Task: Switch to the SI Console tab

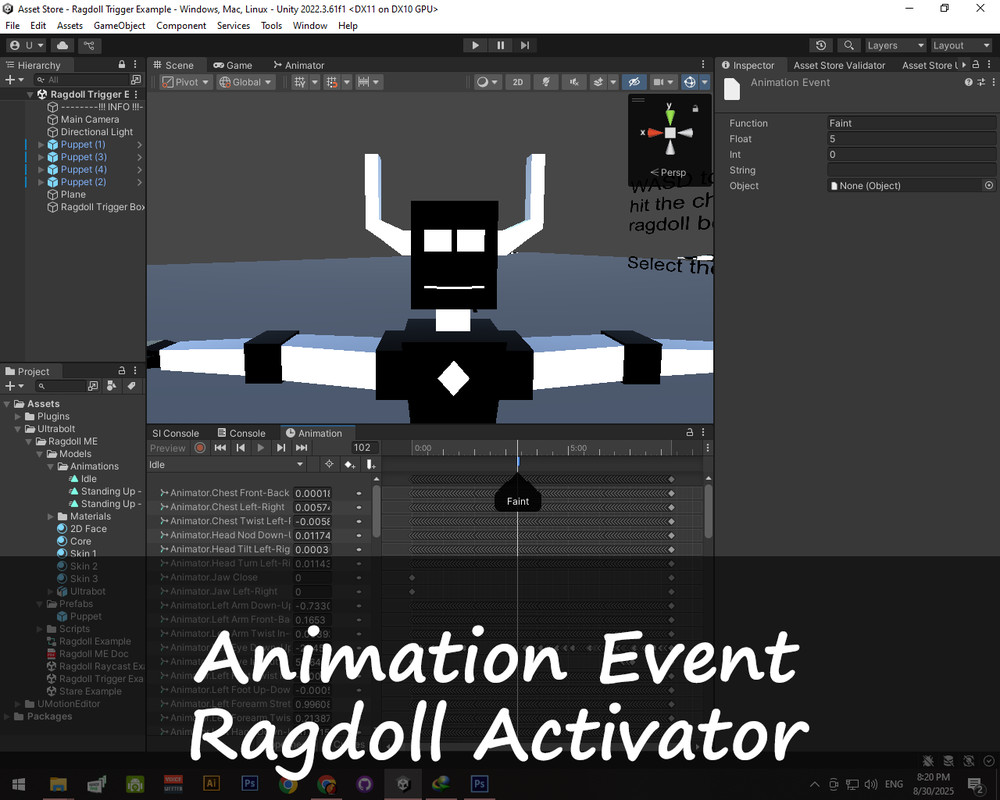Action: coord(175,433)
